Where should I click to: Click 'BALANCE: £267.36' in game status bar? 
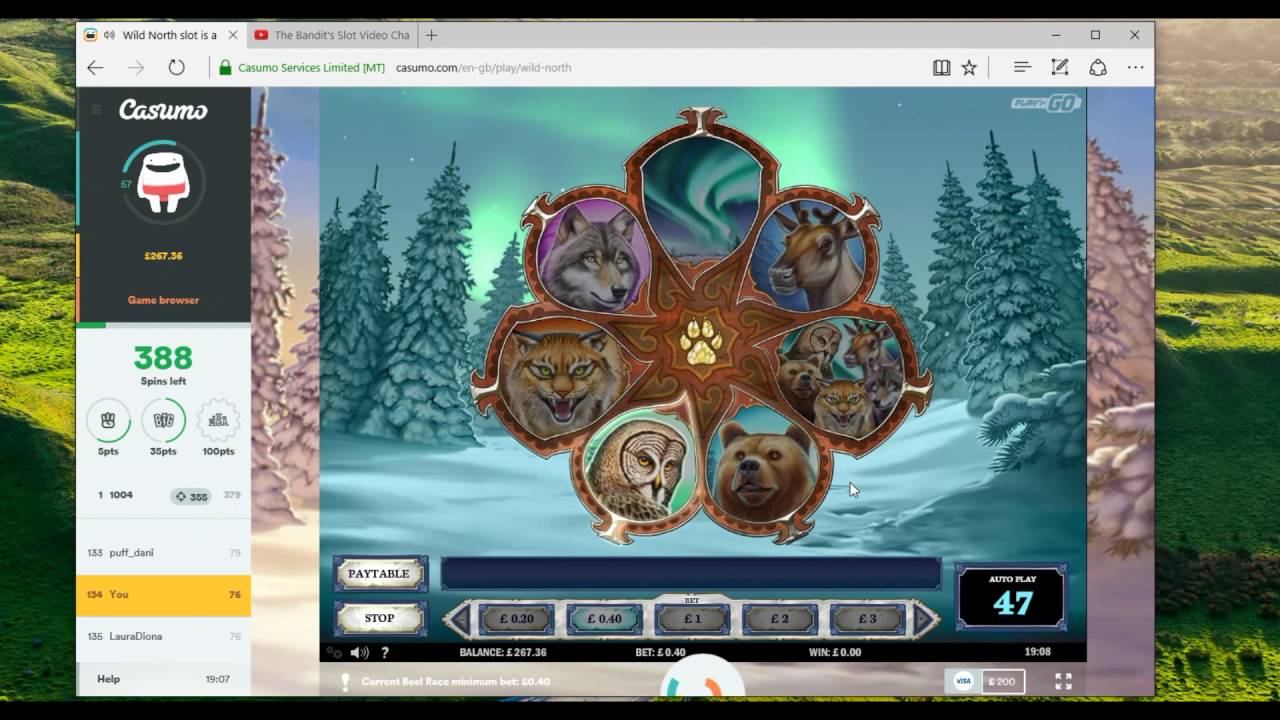503,652
